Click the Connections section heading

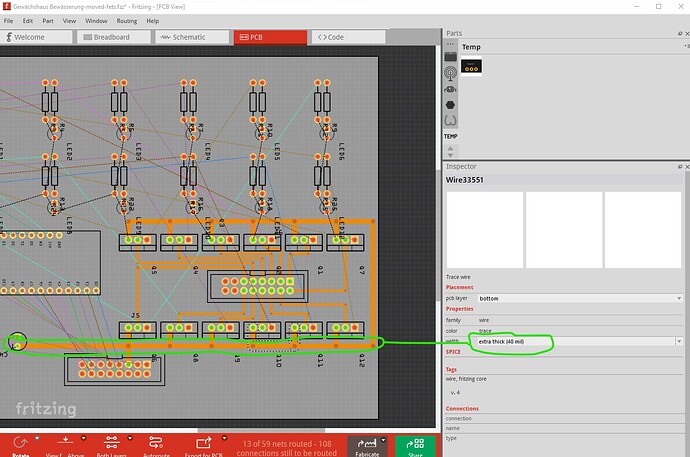click(x=462, y=408)
